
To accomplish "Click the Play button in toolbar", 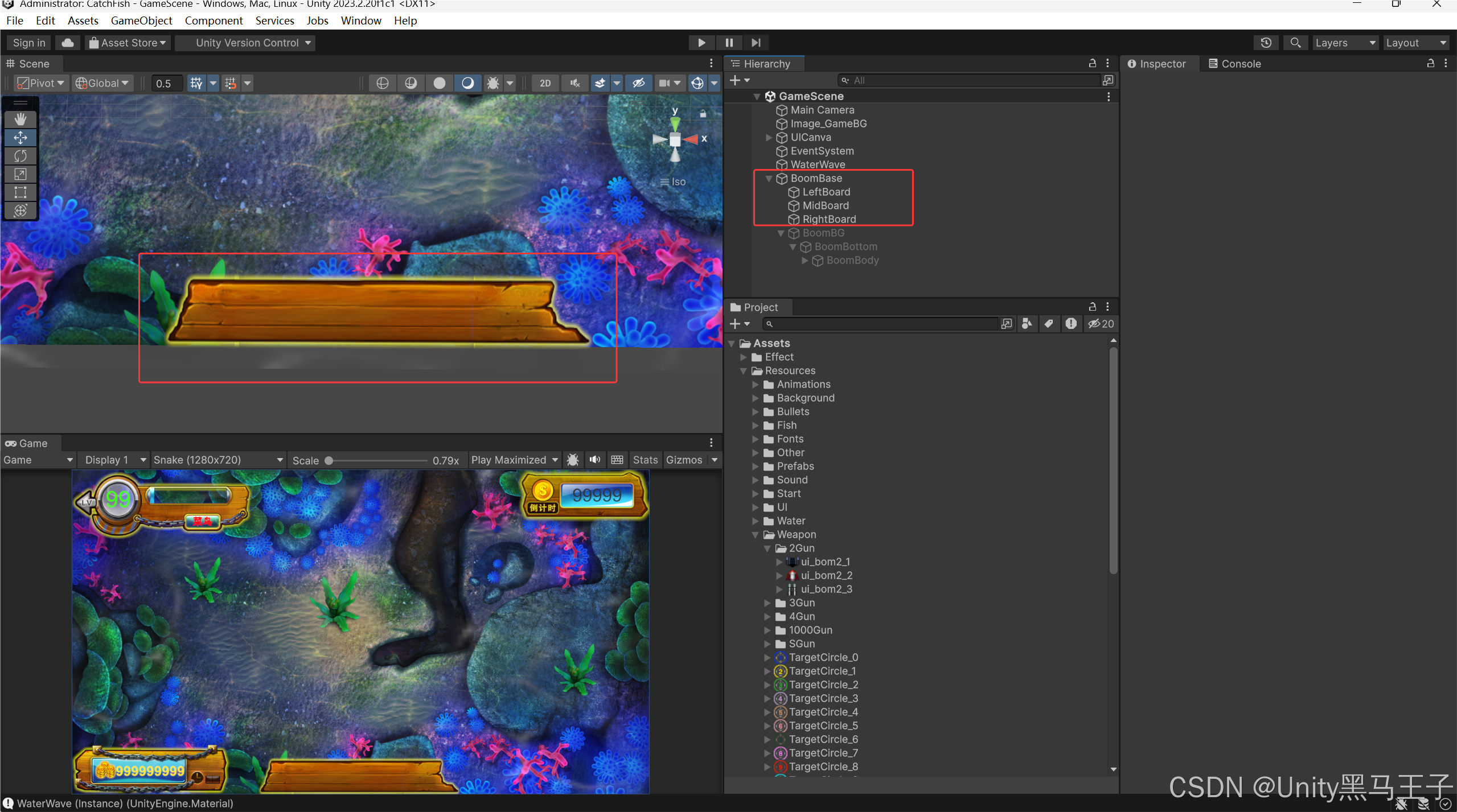I will pos(701,43).
